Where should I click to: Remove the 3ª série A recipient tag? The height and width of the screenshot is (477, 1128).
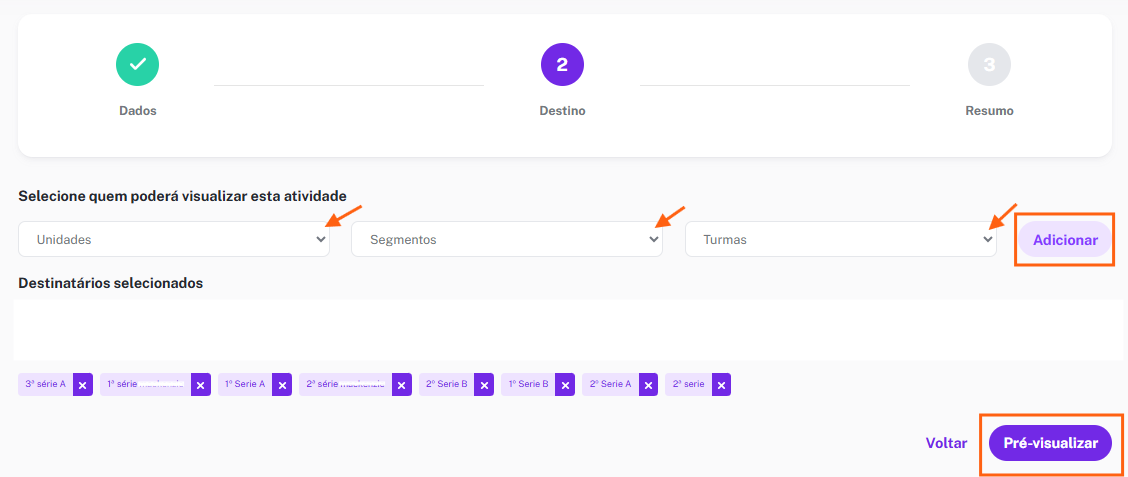83,385
